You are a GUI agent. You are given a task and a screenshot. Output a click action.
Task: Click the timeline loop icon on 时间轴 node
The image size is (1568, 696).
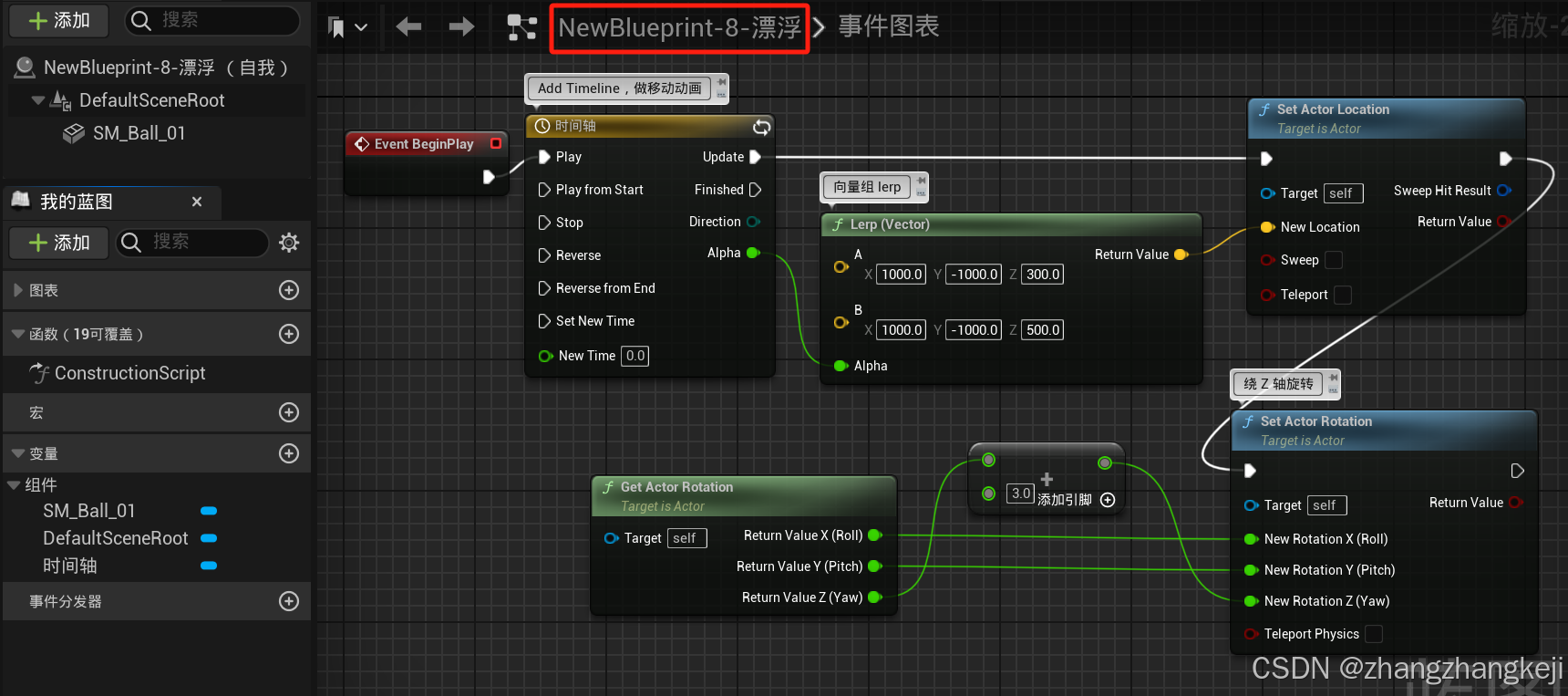761,127
